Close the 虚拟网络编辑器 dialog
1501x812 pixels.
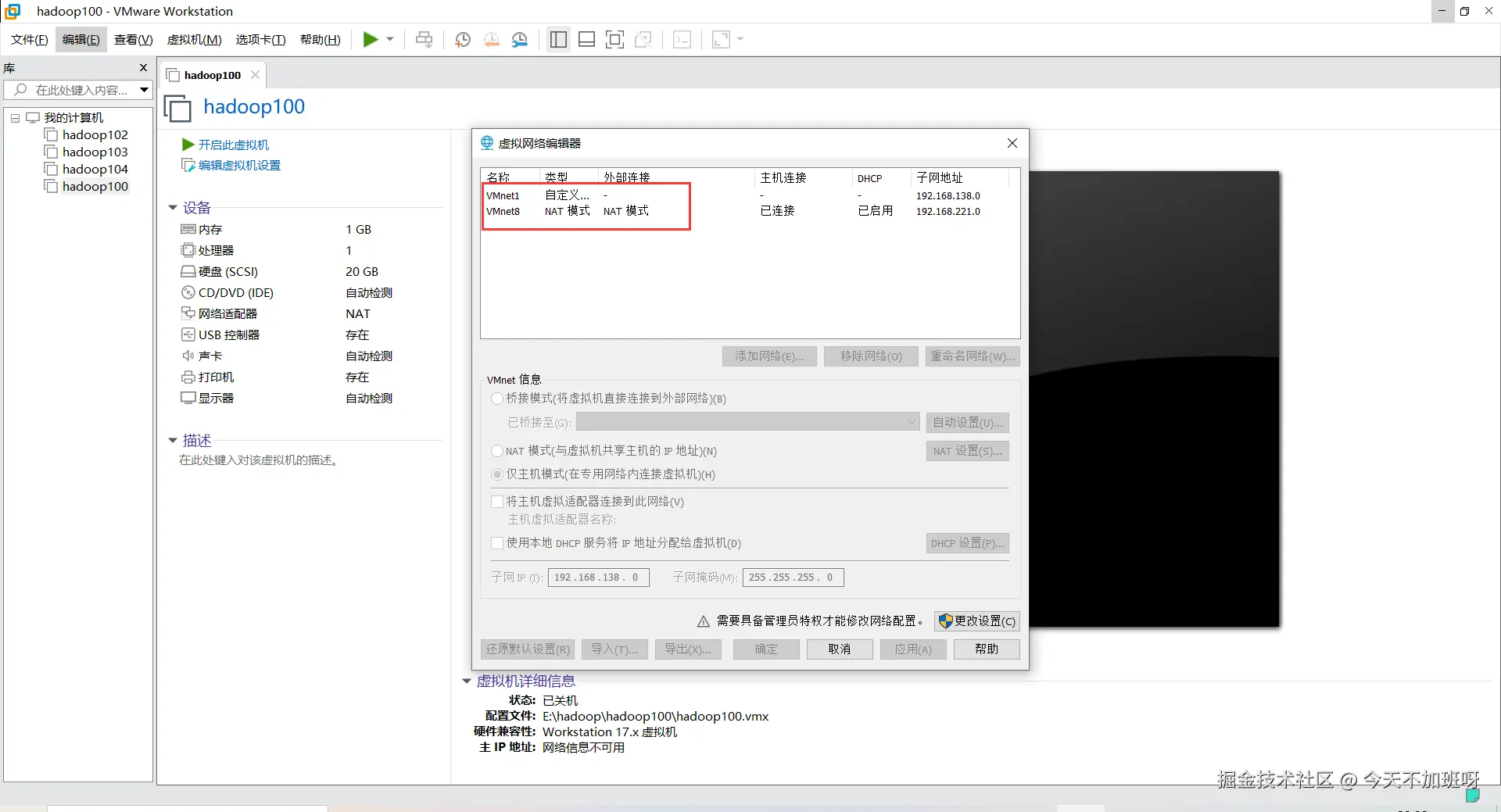tap(1012, 143)
